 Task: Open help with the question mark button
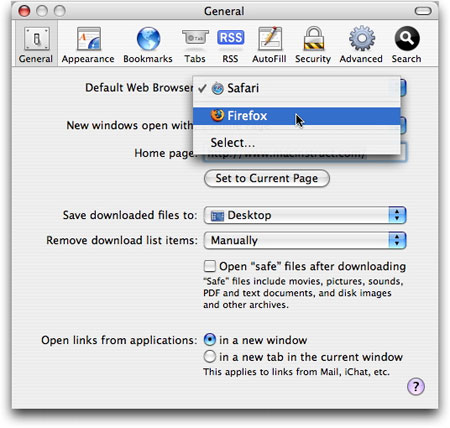416,387
